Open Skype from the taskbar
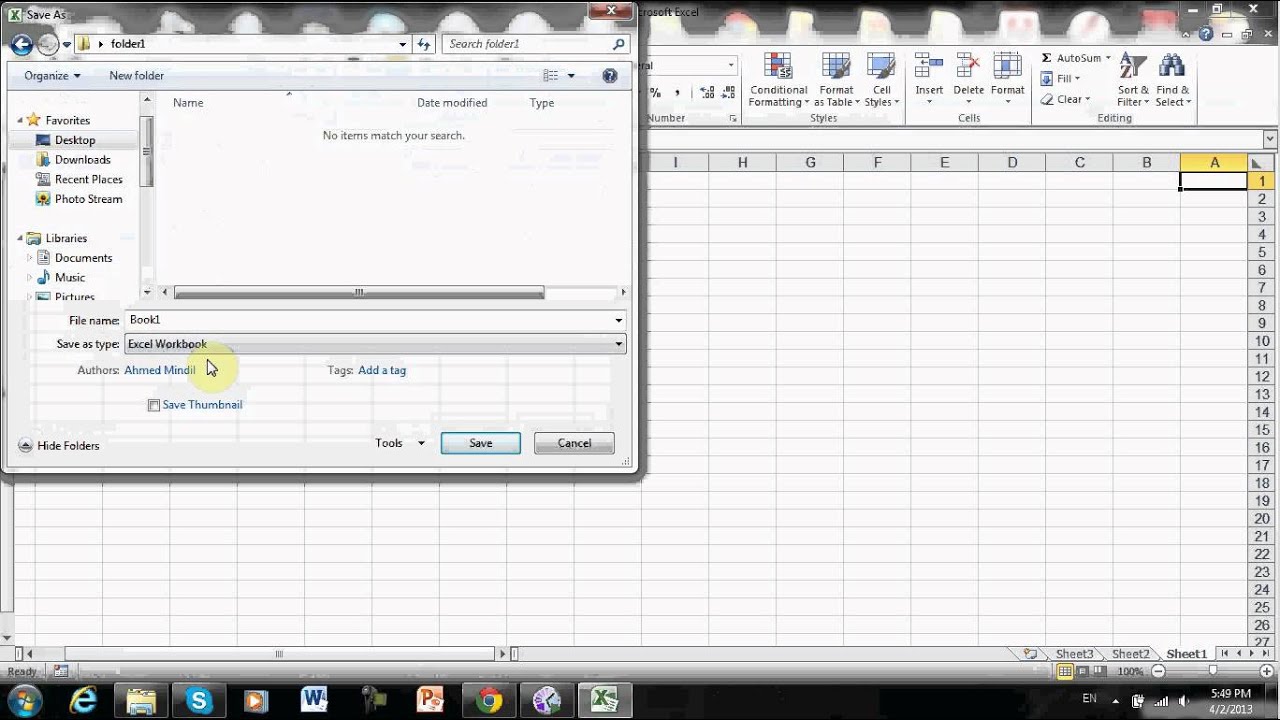Image resolution: width=1280 pixels, height=720 pixels. [x=198, y=700]
